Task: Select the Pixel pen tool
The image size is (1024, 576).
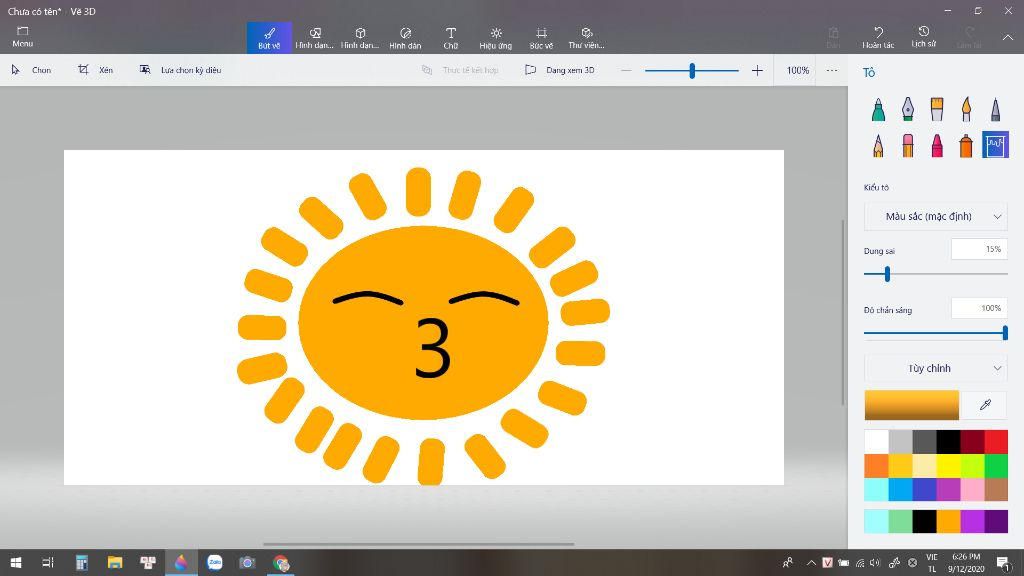Action: coord(995,109)
